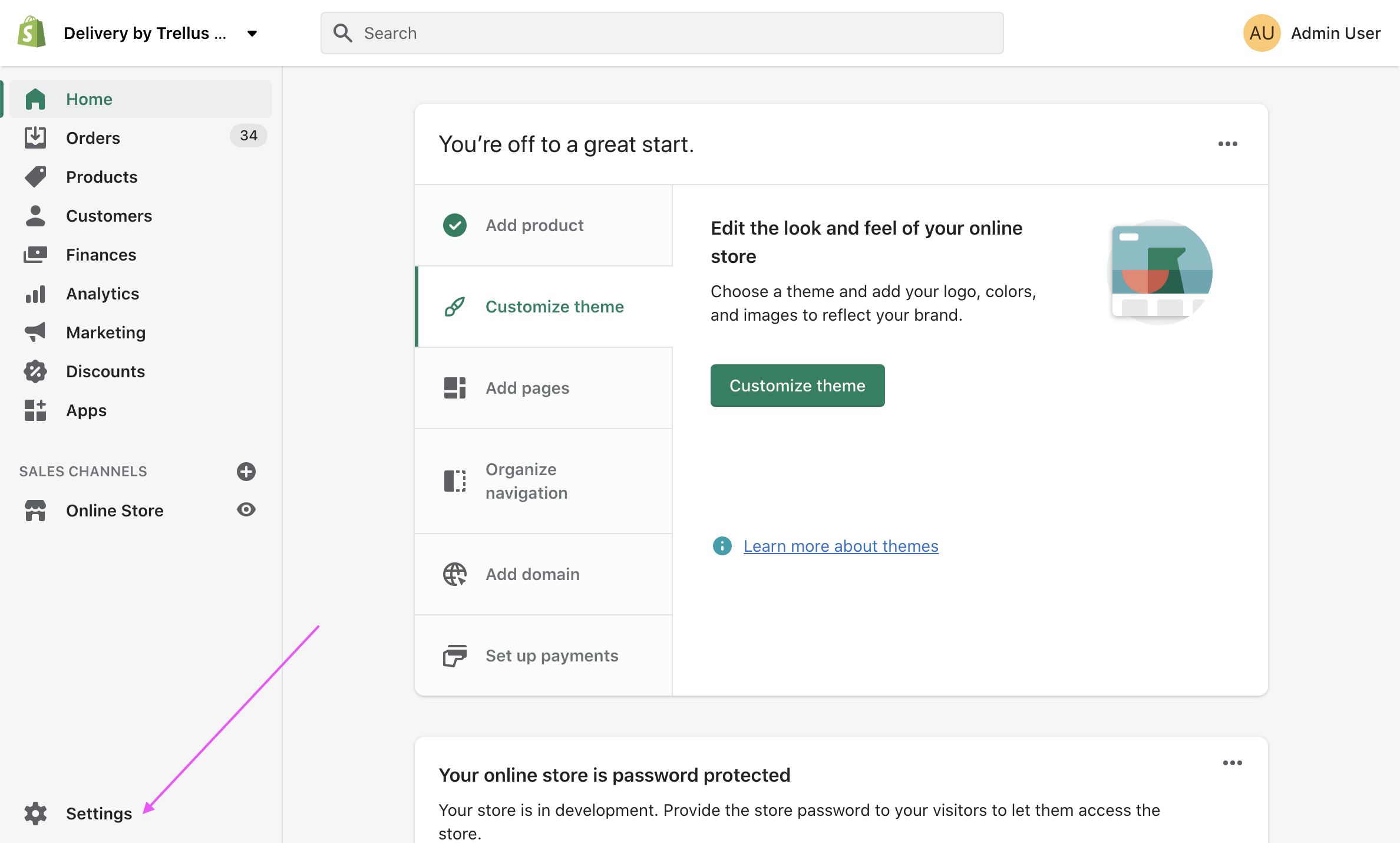The width and height of the screenshot is (1400, 843).
Task: Click the password protected card heading
Action: (615, 775)
